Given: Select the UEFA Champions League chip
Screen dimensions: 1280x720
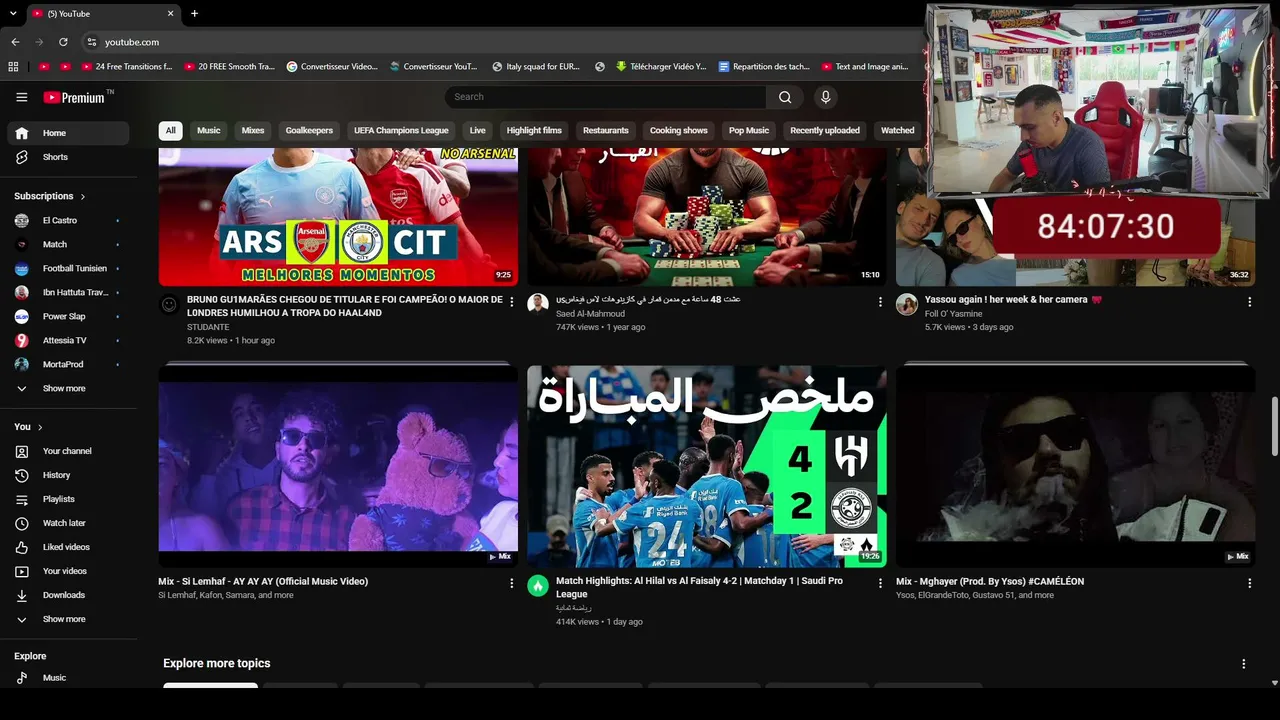Looking at the screenshot, I should click(x=401, y=130).
